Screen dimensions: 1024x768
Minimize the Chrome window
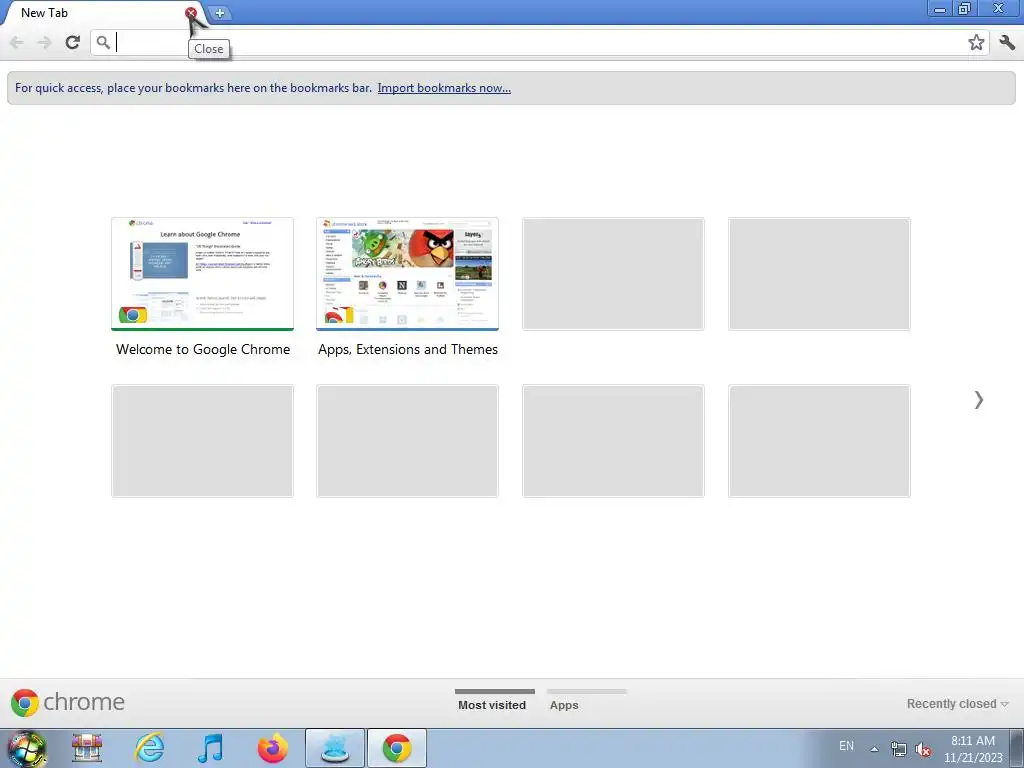[940, 8]
